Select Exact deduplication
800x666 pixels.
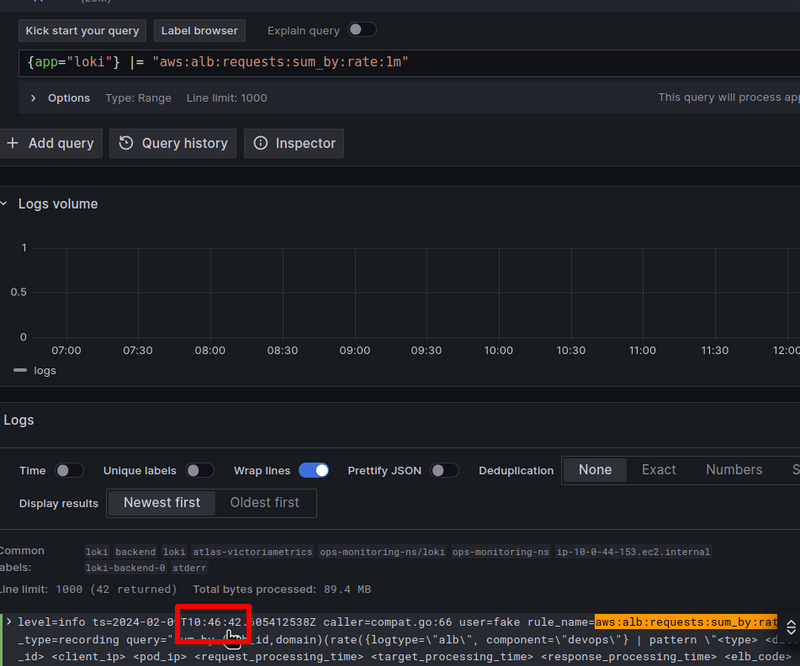point(658,470)
